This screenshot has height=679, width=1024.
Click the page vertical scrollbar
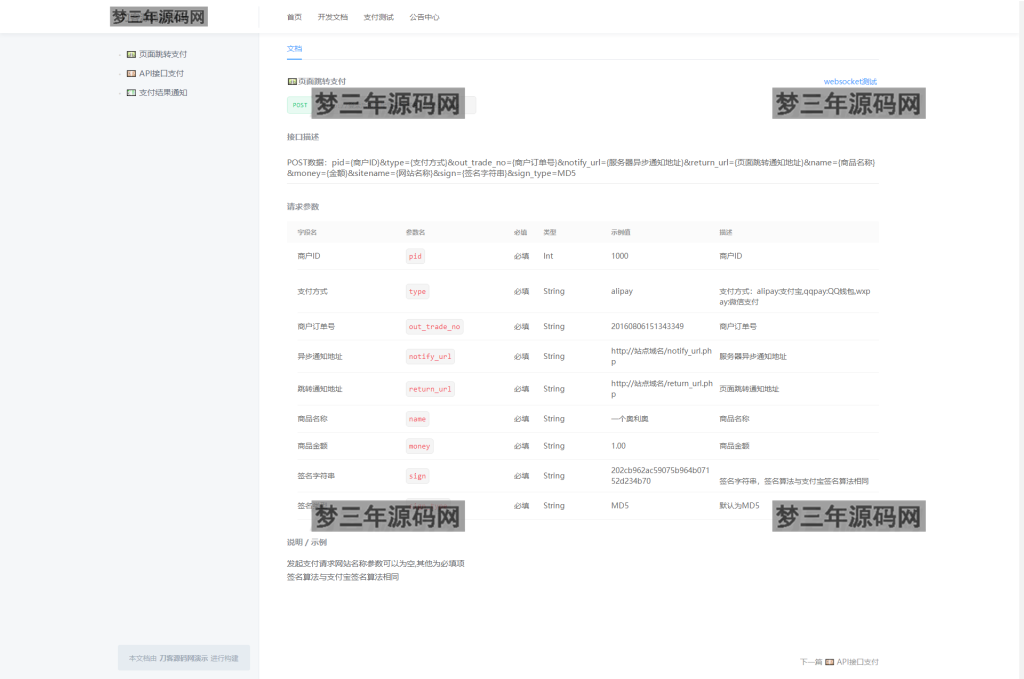[1021, 340]
